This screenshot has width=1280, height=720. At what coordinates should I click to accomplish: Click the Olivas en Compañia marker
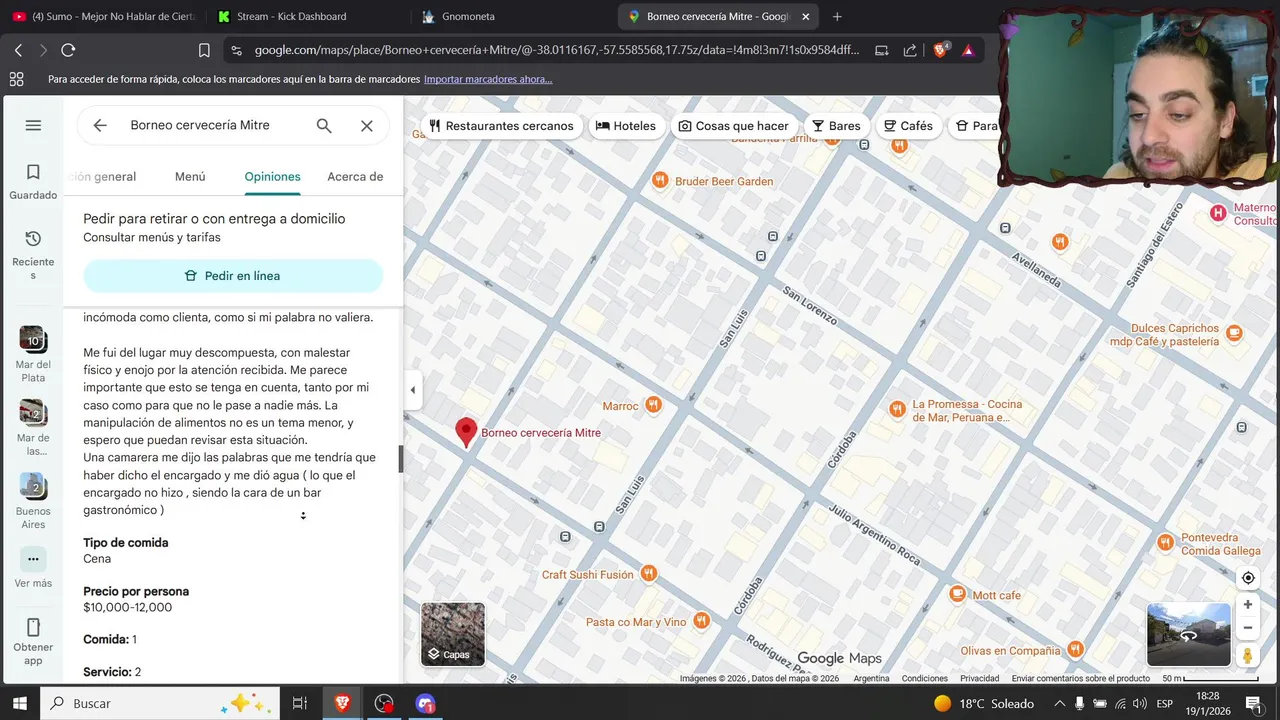1075,649
